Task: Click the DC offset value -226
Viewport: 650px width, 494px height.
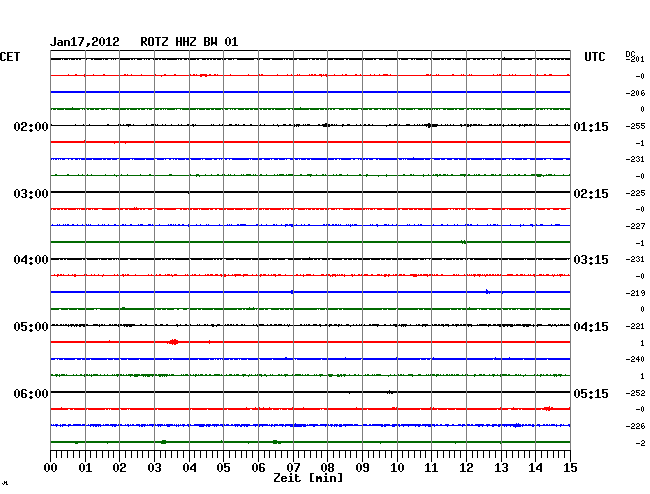Action: (635, 426)
